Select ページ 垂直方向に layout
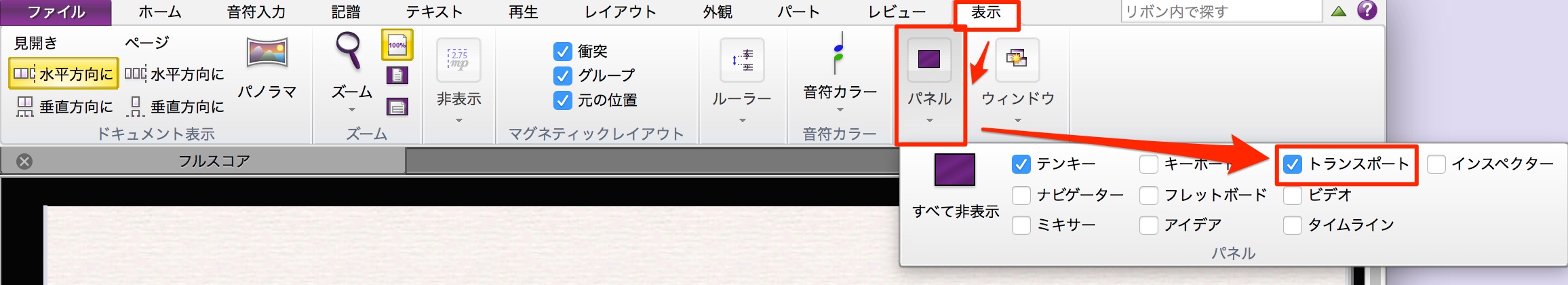1568x285 pixels. (x=174, y=106)
